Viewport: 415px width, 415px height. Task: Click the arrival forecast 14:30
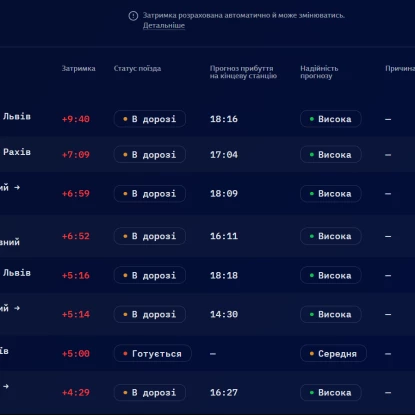click(x=224, y=315)
